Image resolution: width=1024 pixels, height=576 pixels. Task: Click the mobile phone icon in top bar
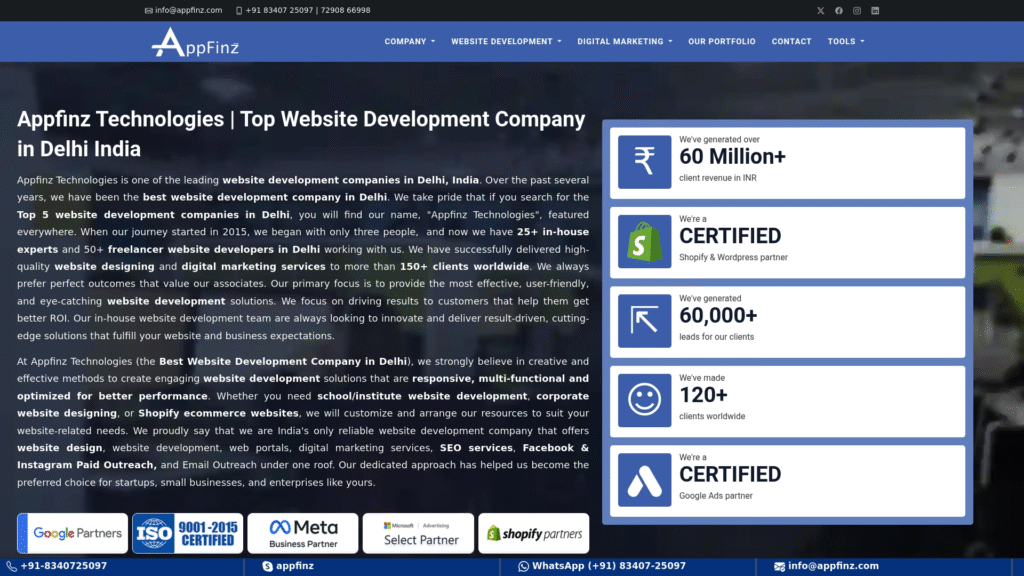pos(239,10)
